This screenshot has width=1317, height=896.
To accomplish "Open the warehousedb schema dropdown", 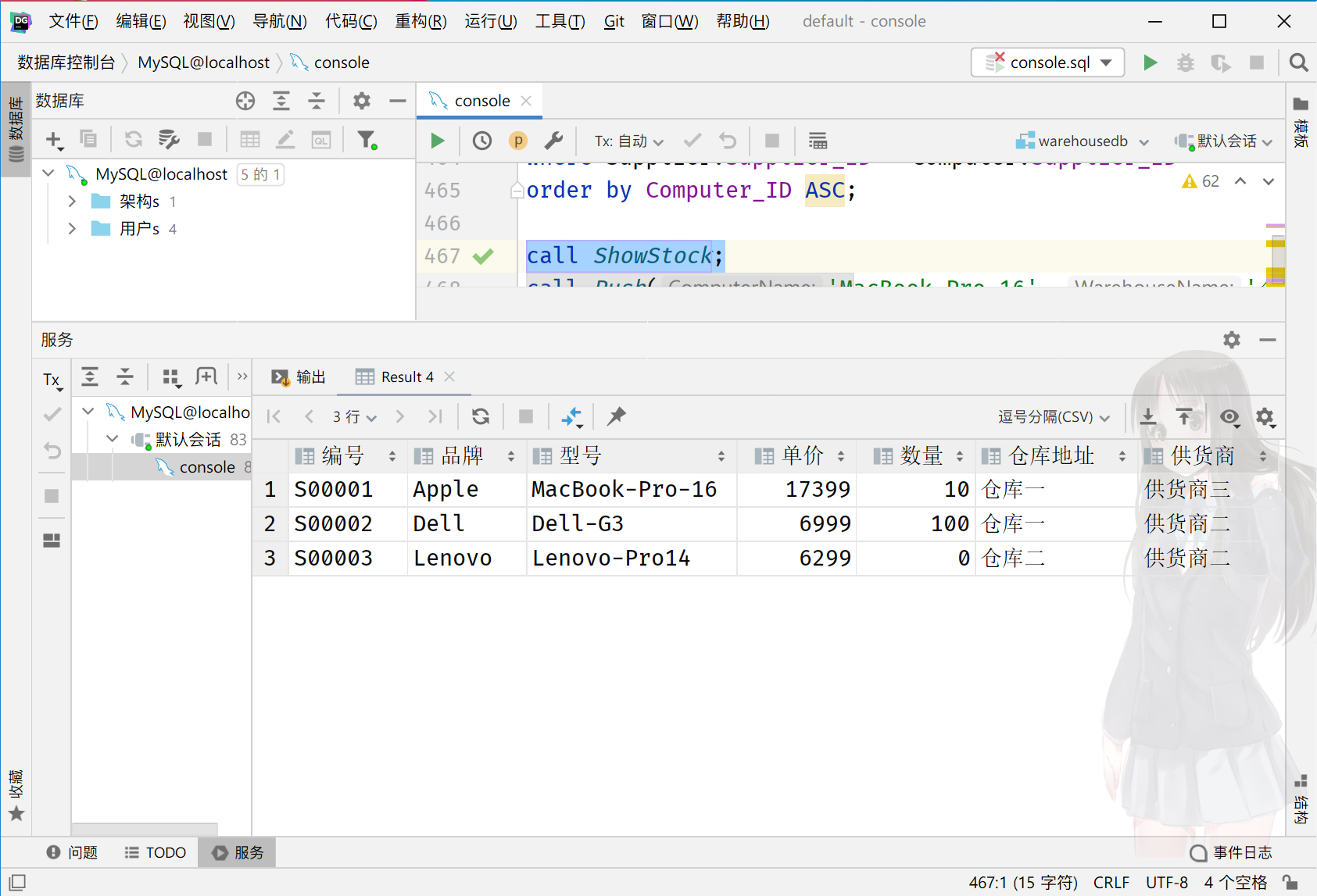I will 1083,141.
